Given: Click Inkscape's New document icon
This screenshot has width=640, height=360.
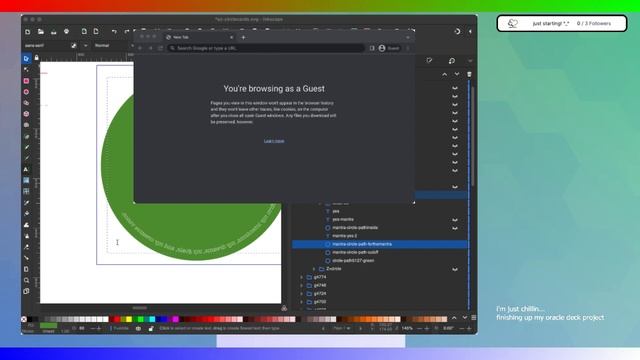Looking at the screenshot, I should pos(28,31).
